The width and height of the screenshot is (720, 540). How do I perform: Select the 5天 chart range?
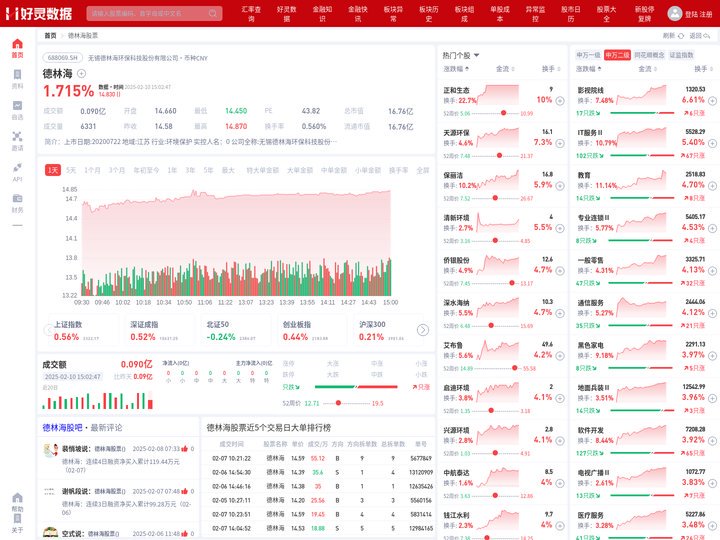point(71,170)
